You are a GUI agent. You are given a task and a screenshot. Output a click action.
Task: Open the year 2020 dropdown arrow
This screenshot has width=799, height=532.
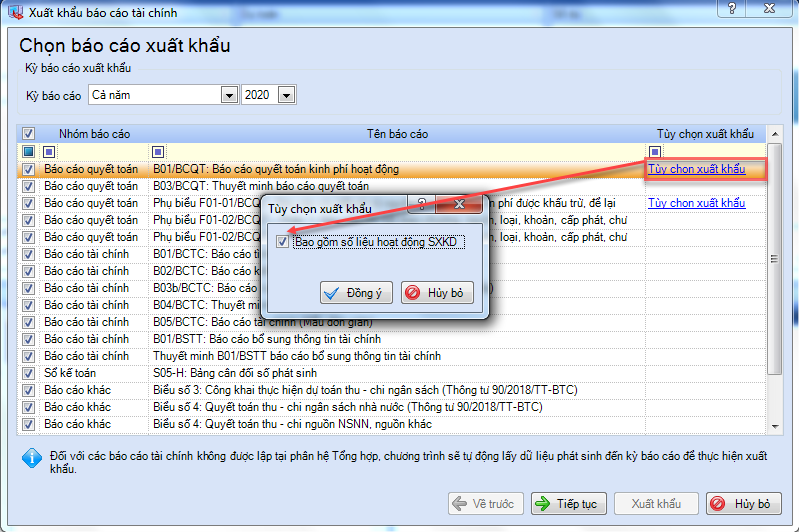286,95
